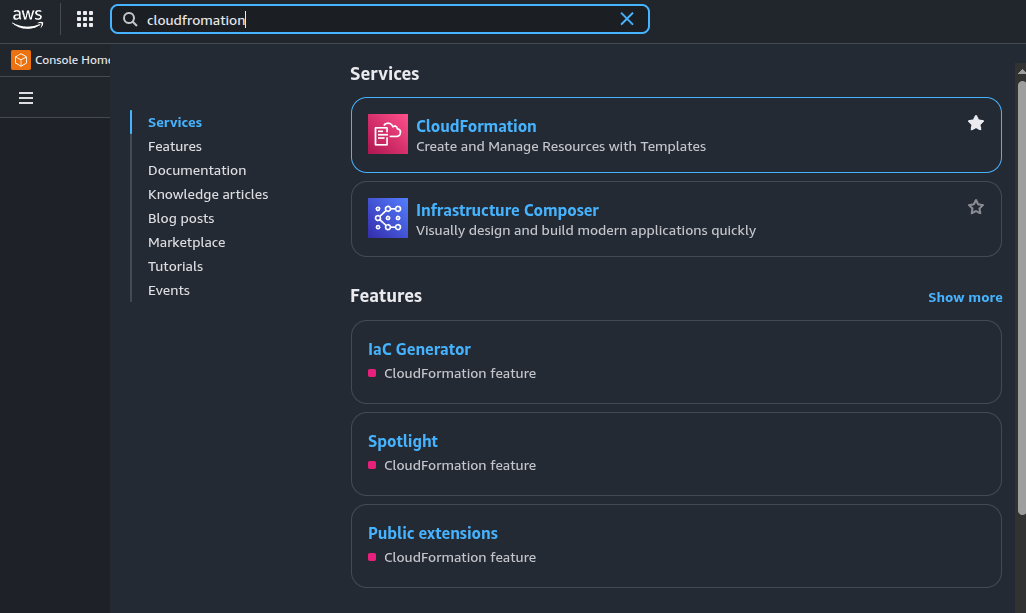Viewport: 1026px width, 613px height.
Task: Unfavorite CloudFormation via its filled star
Action: (976, 123)
